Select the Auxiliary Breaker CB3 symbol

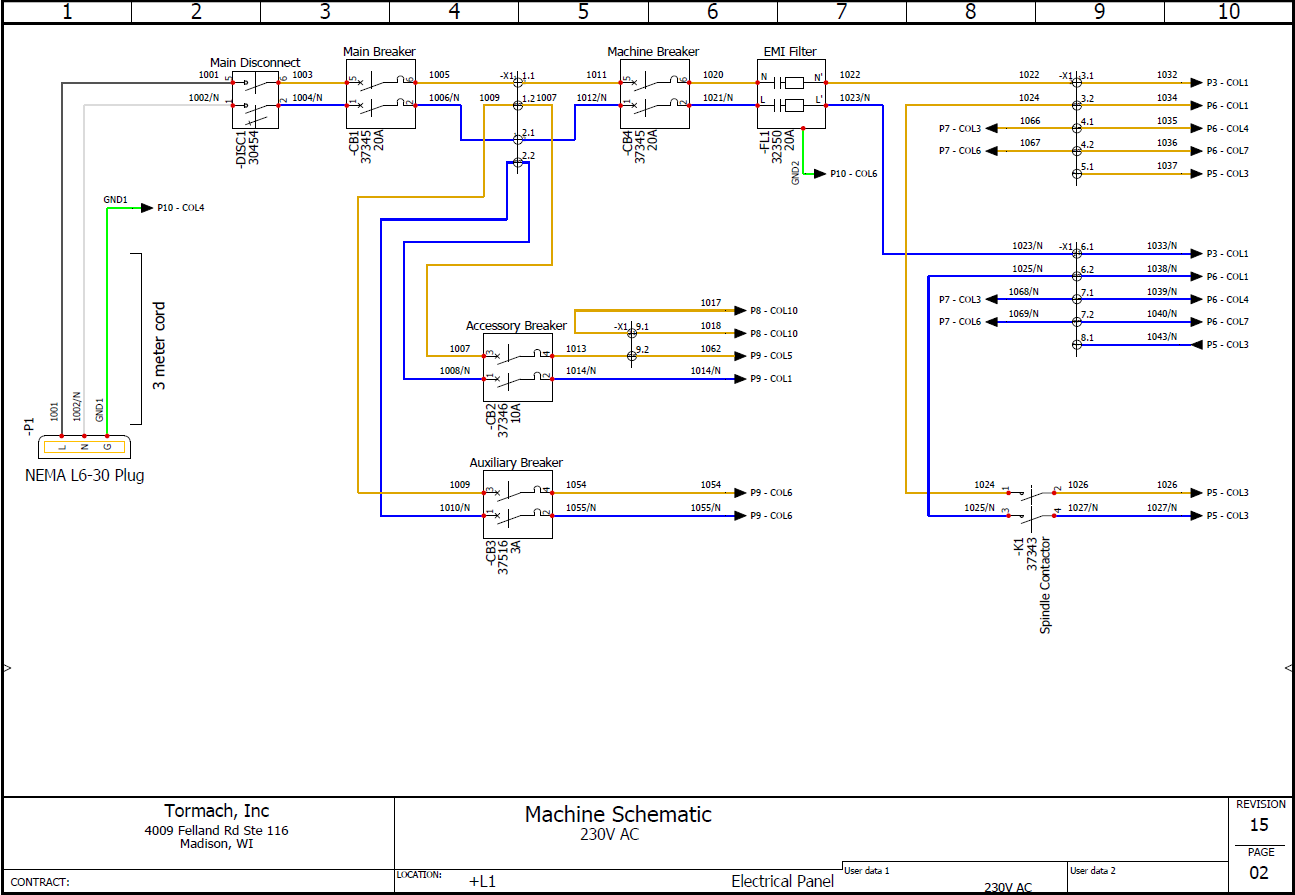[518, 504]
